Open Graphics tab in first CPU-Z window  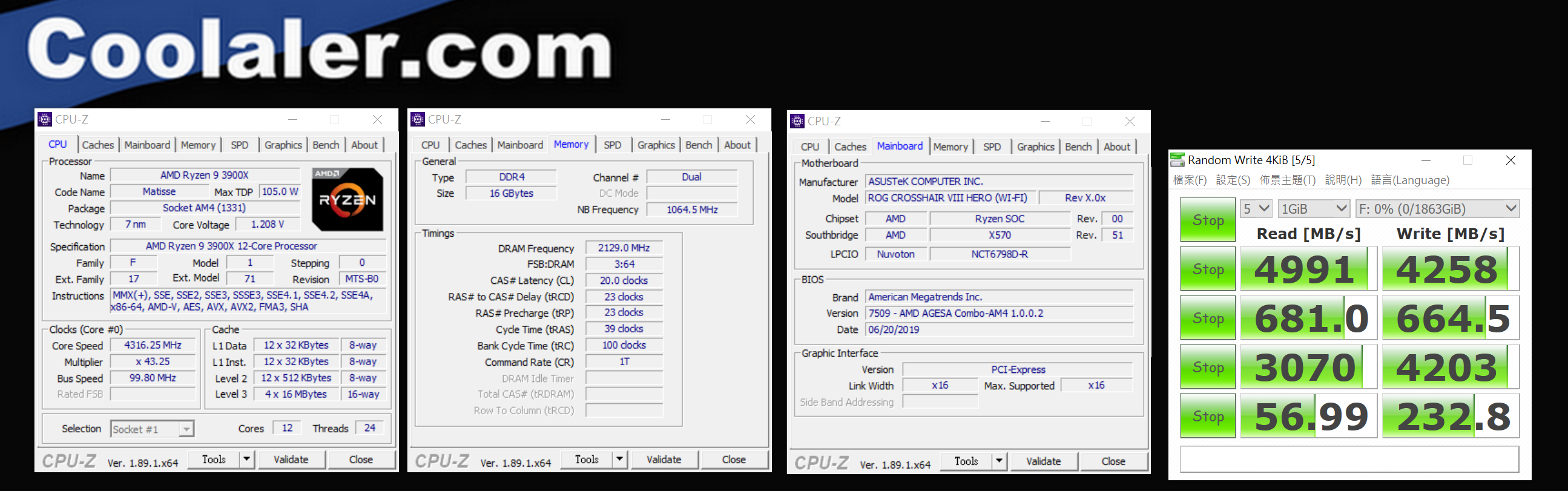(284, 145)
